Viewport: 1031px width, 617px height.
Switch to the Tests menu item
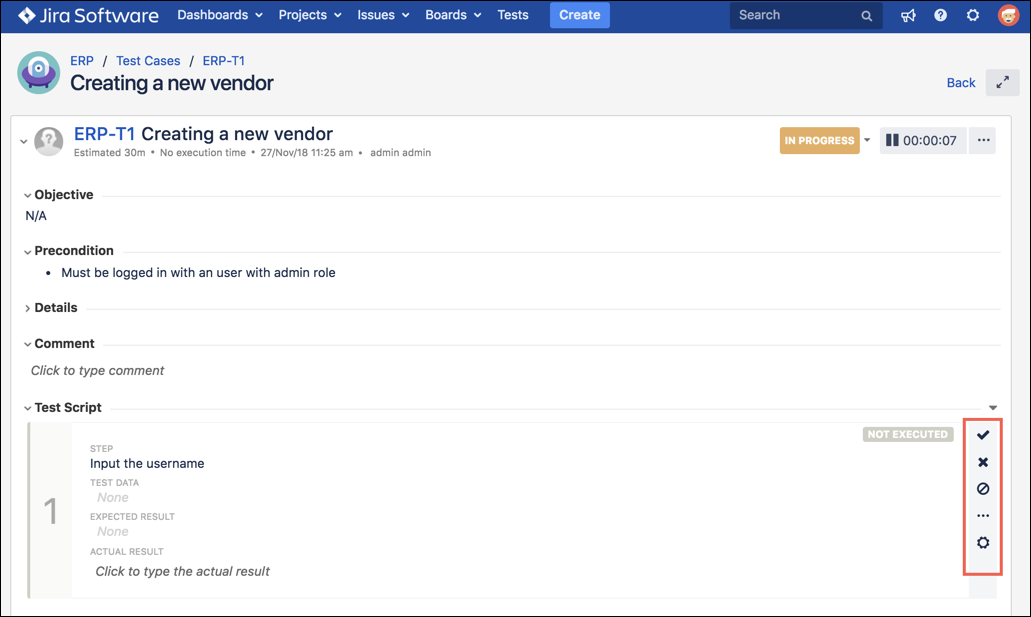pos(513,15)
